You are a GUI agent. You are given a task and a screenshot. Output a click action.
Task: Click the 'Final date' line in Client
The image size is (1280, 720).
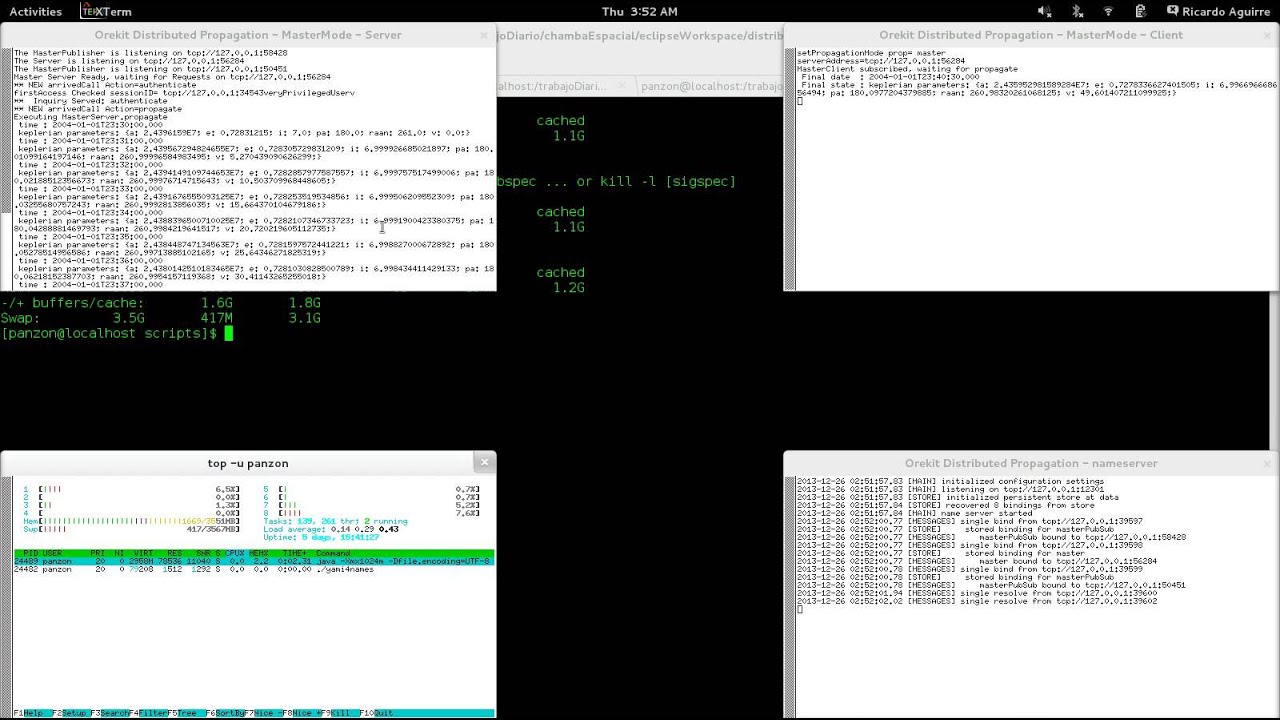tap(890, 77)
